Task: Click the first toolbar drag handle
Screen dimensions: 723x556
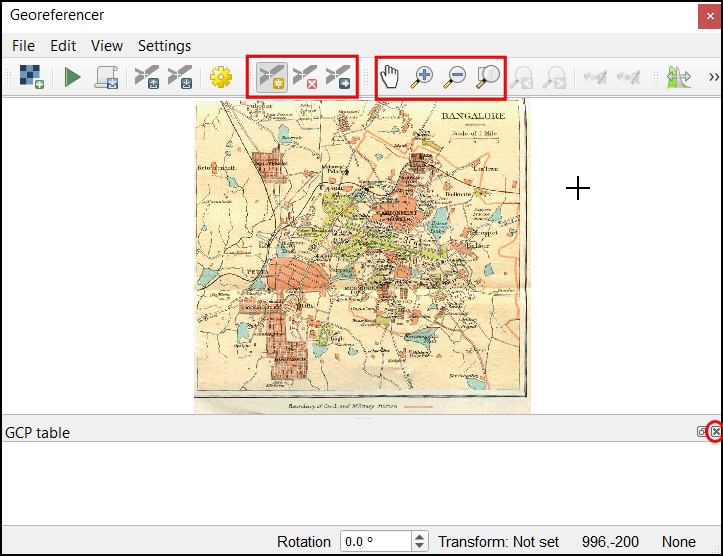Action: 9,77
